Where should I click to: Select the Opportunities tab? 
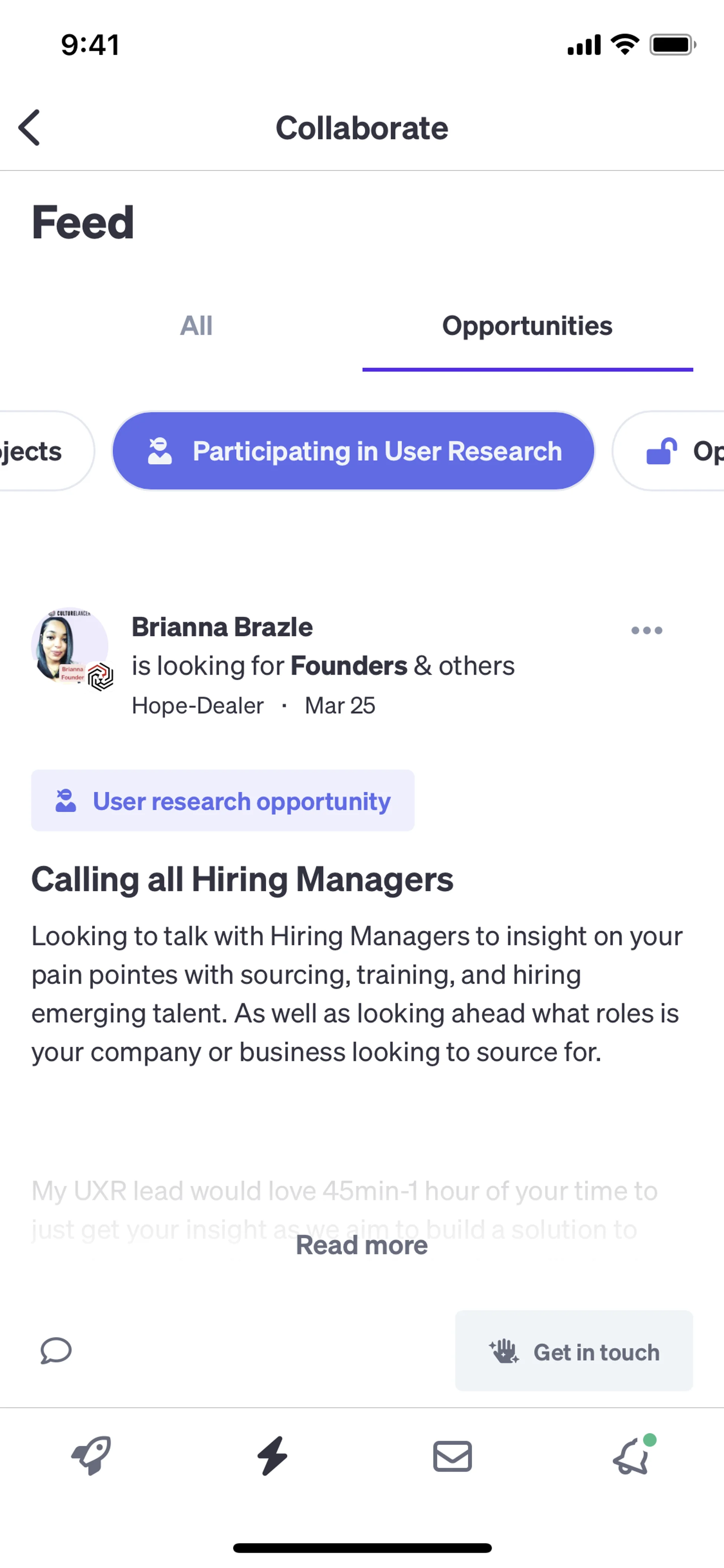point(527,326)
